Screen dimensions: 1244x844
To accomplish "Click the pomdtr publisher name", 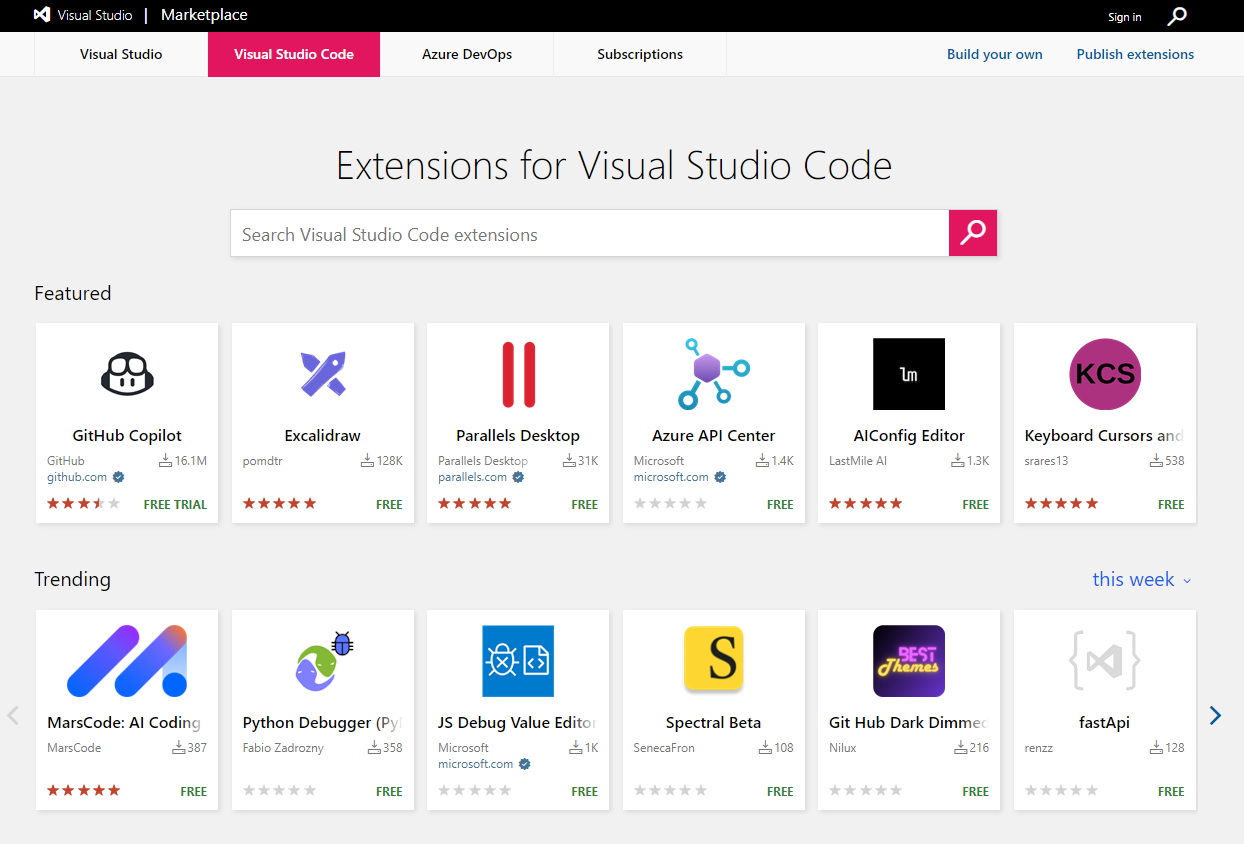I will tap(264, 461).
